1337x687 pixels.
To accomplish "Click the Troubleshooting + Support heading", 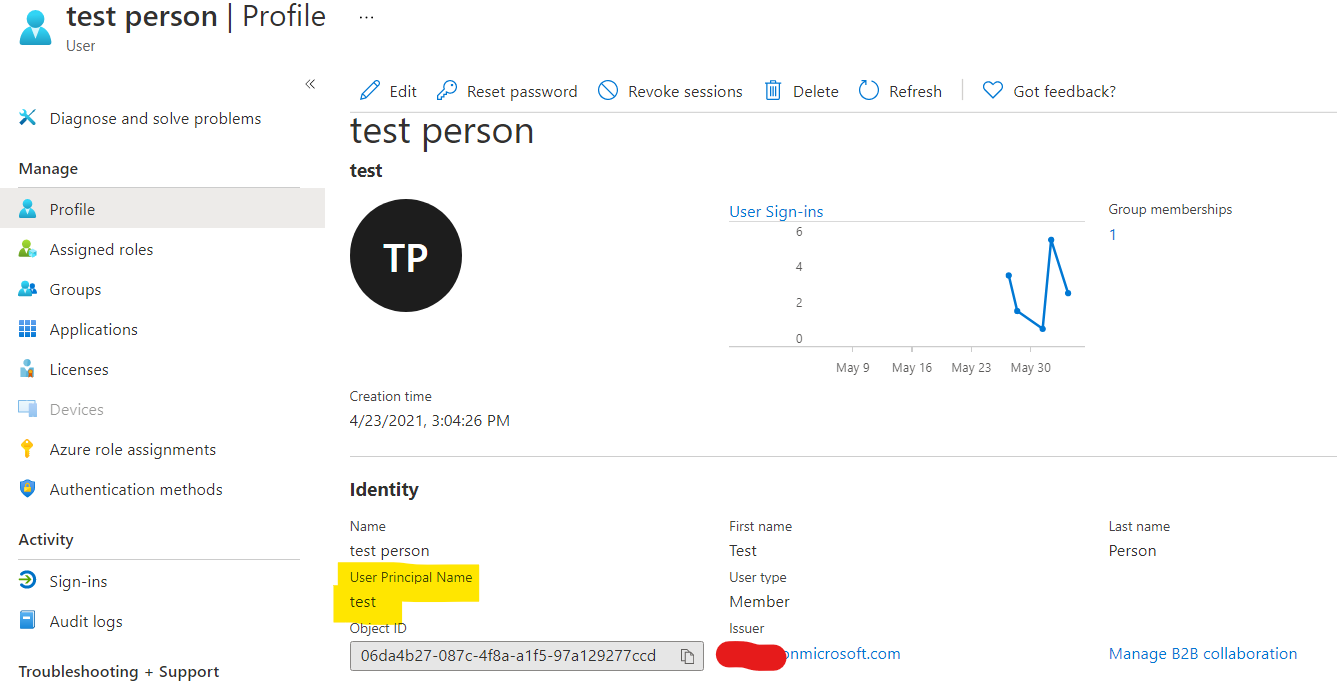I will (119, 672).
